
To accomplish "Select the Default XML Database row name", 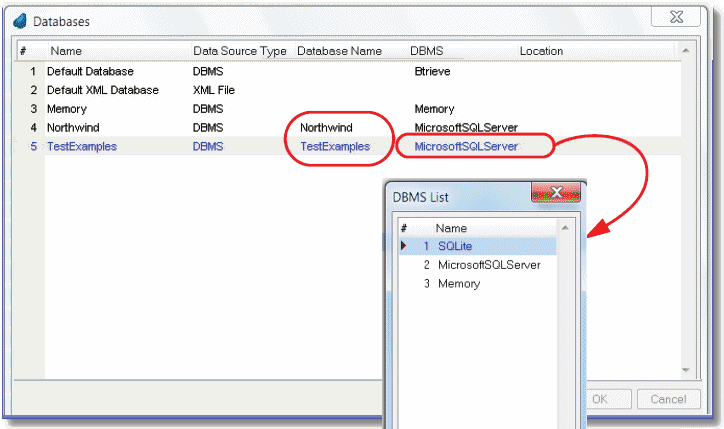I will click(103, 90).
